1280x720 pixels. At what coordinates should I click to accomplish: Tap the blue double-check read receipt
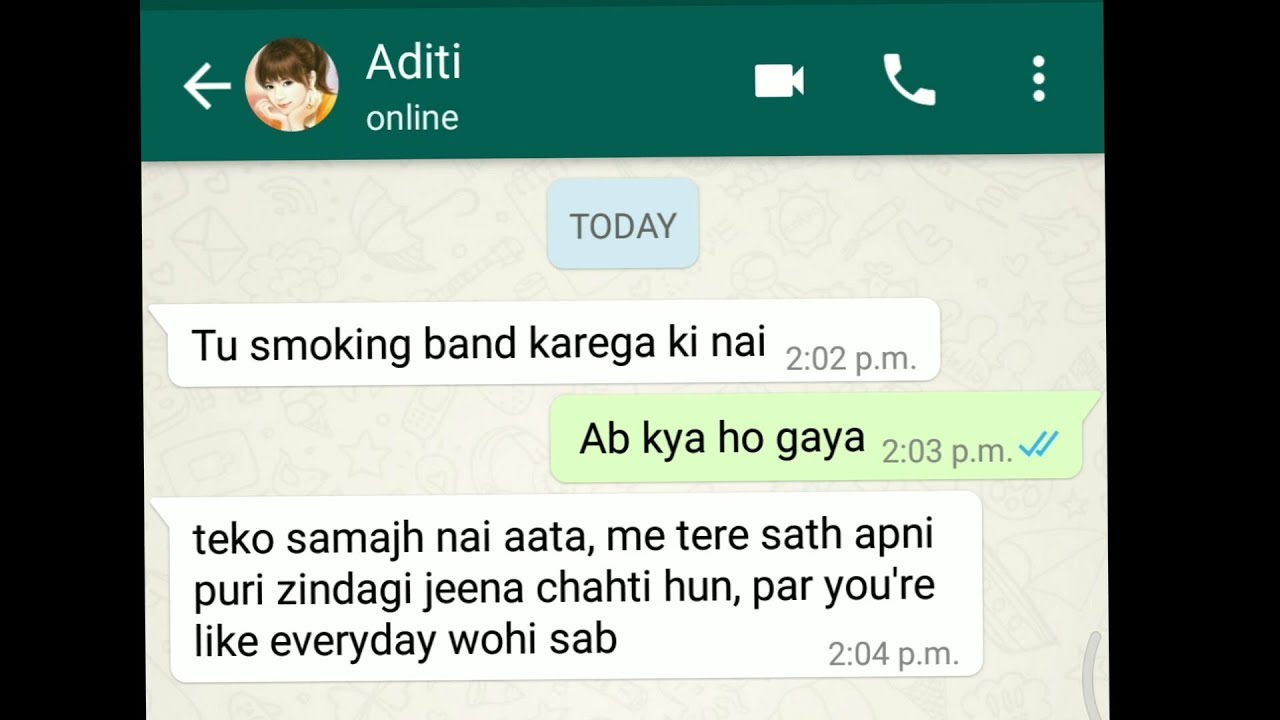[x=1038, y=445]
